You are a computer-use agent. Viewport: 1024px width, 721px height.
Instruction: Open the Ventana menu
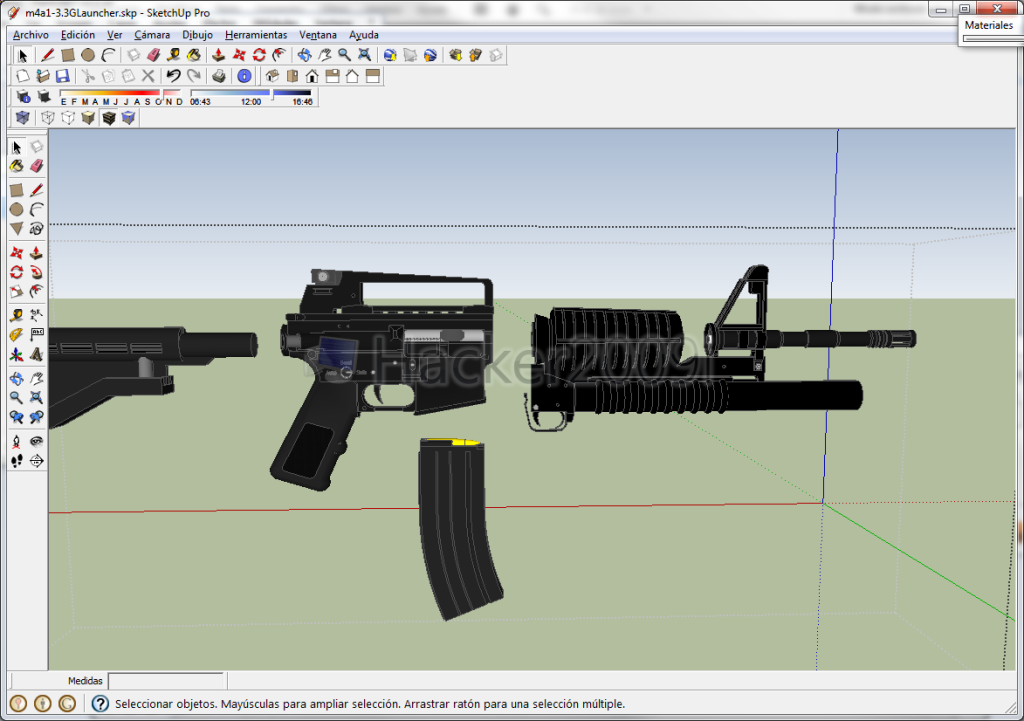(318, 35)
